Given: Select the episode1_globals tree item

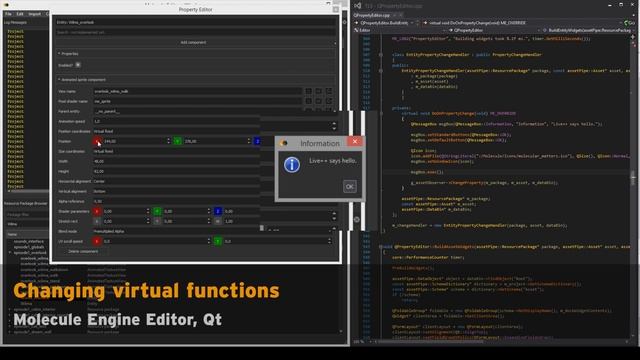Looking at the screenshot, I should (x=29, y=247).
